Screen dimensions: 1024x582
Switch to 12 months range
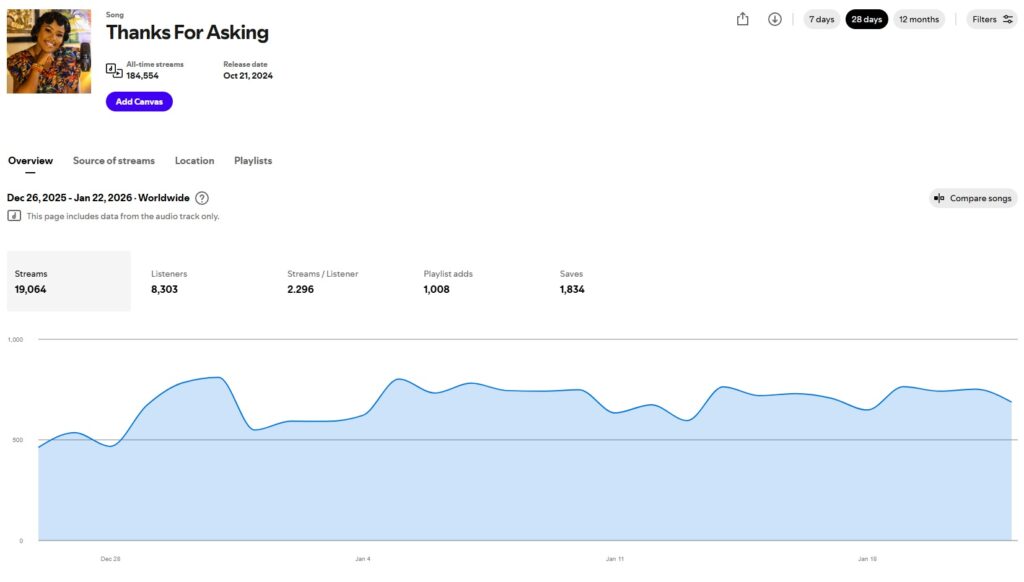coord(918,19)
